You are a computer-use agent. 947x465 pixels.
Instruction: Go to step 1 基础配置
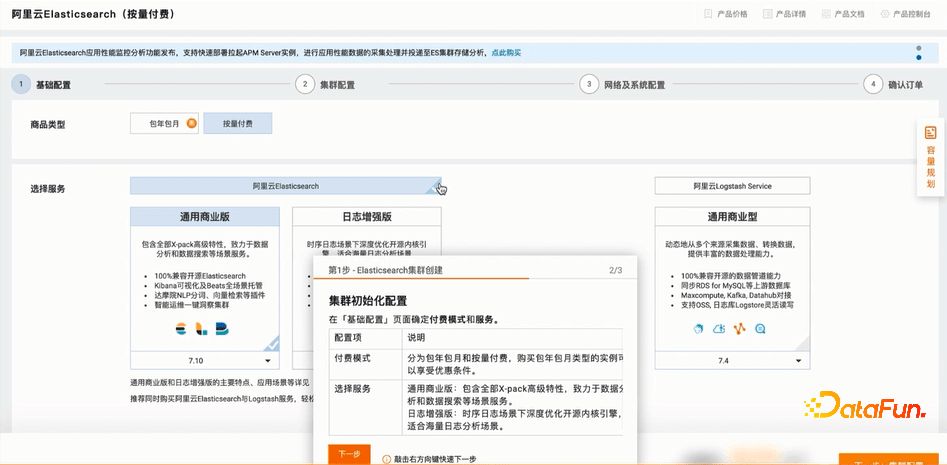coord(42,85)
